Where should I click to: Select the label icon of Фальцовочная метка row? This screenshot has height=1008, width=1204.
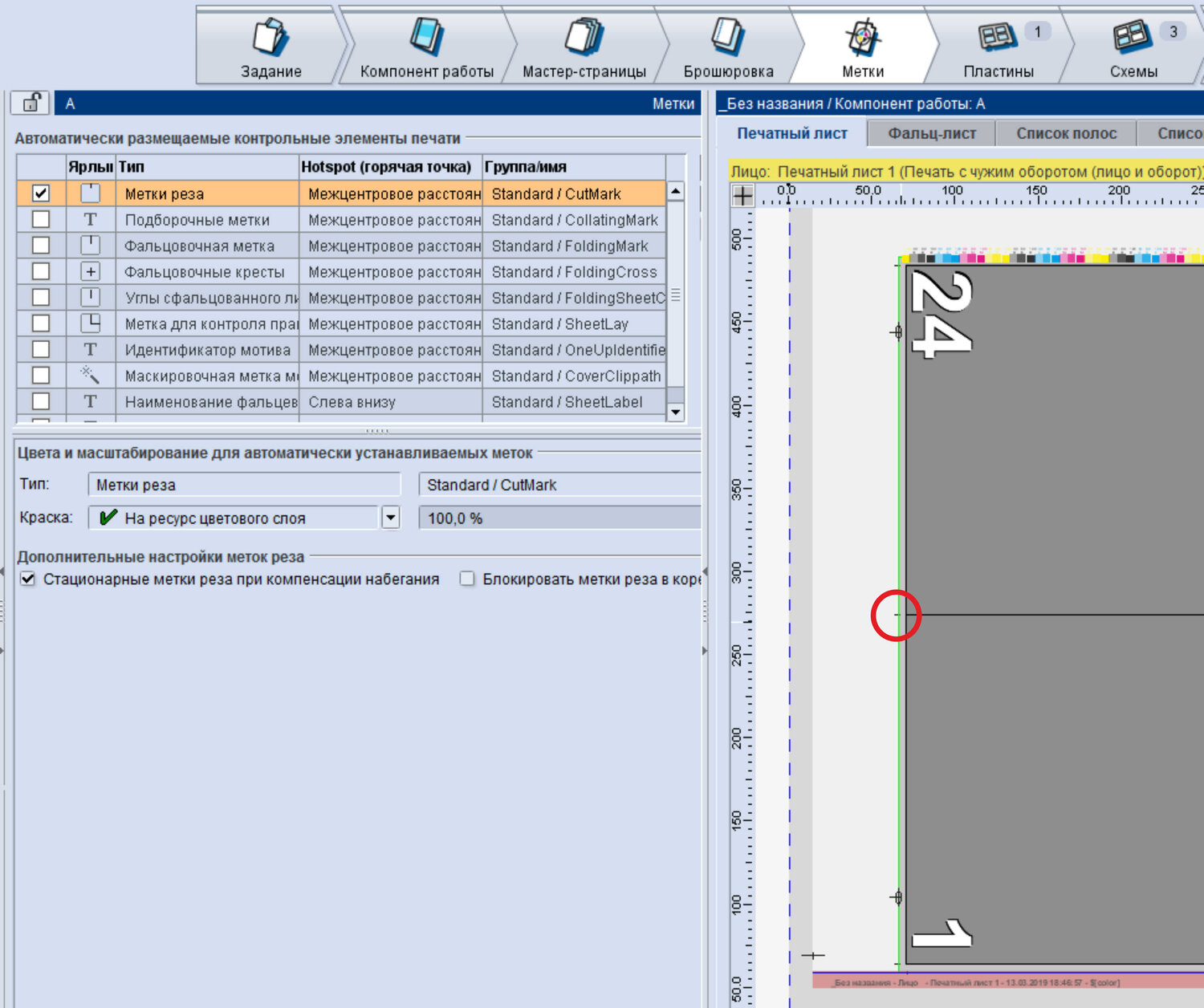[x=91, y=246]
